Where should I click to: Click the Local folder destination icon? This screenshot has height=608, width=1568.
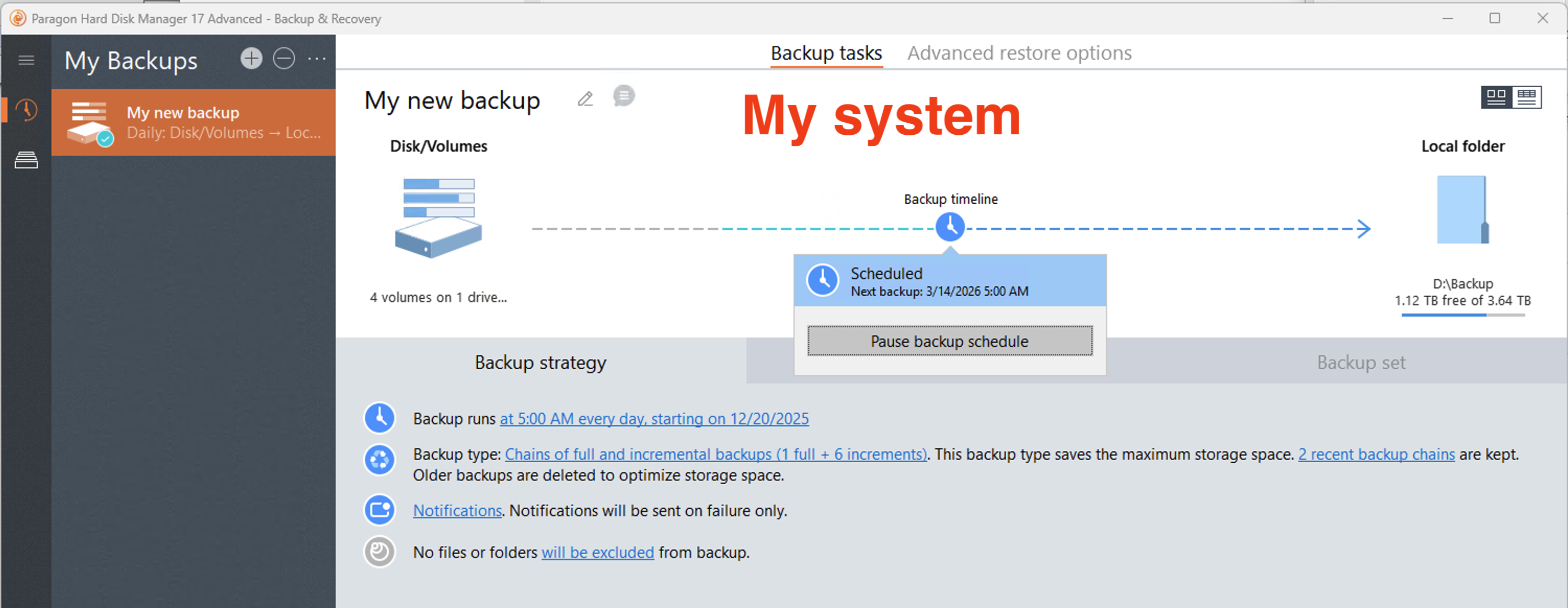(1462, 210)
